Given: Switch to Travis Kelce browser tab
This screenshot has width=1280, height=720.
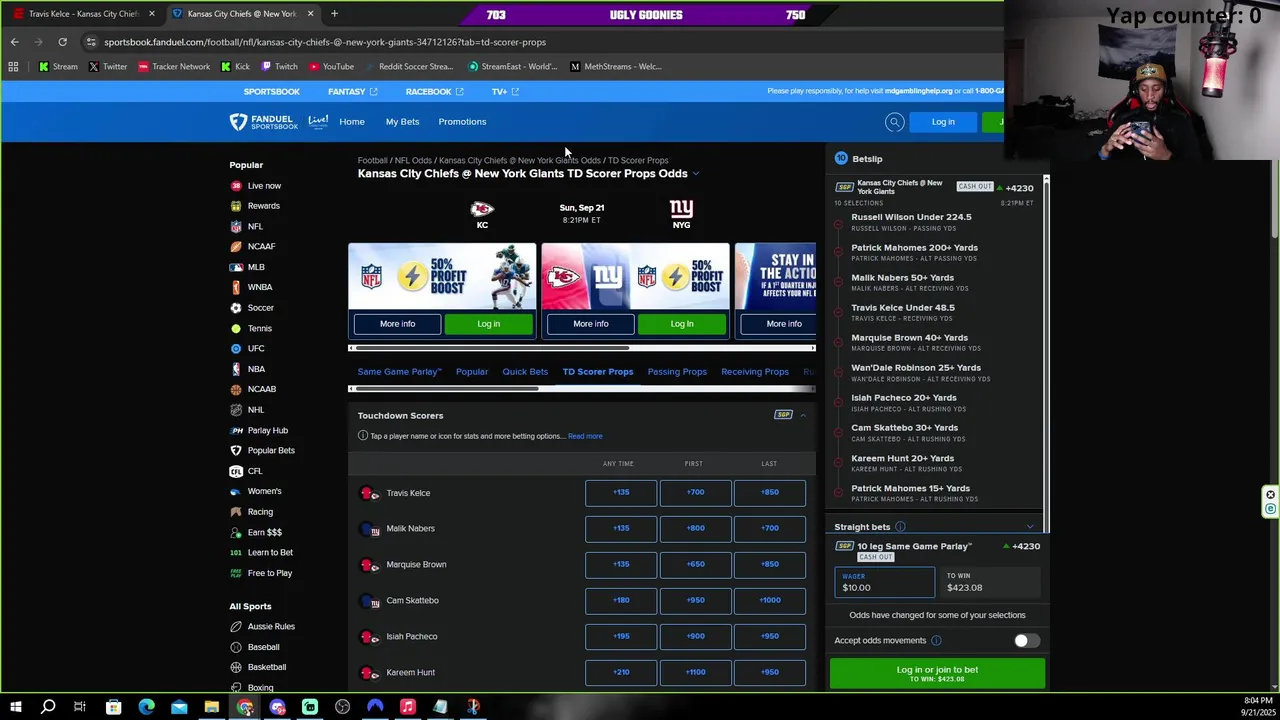Looking at the screenshot, I should (83, 14).
